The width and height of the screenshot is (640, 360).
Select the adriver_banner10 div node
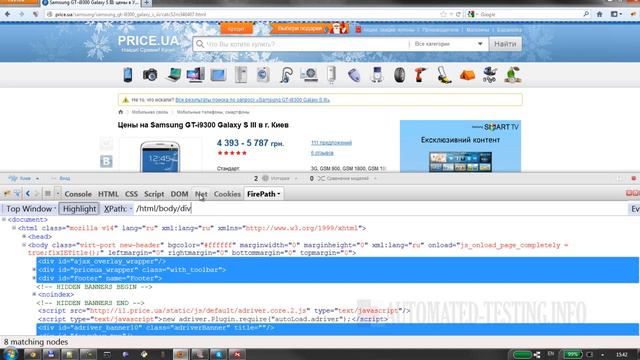pos(156,327)
